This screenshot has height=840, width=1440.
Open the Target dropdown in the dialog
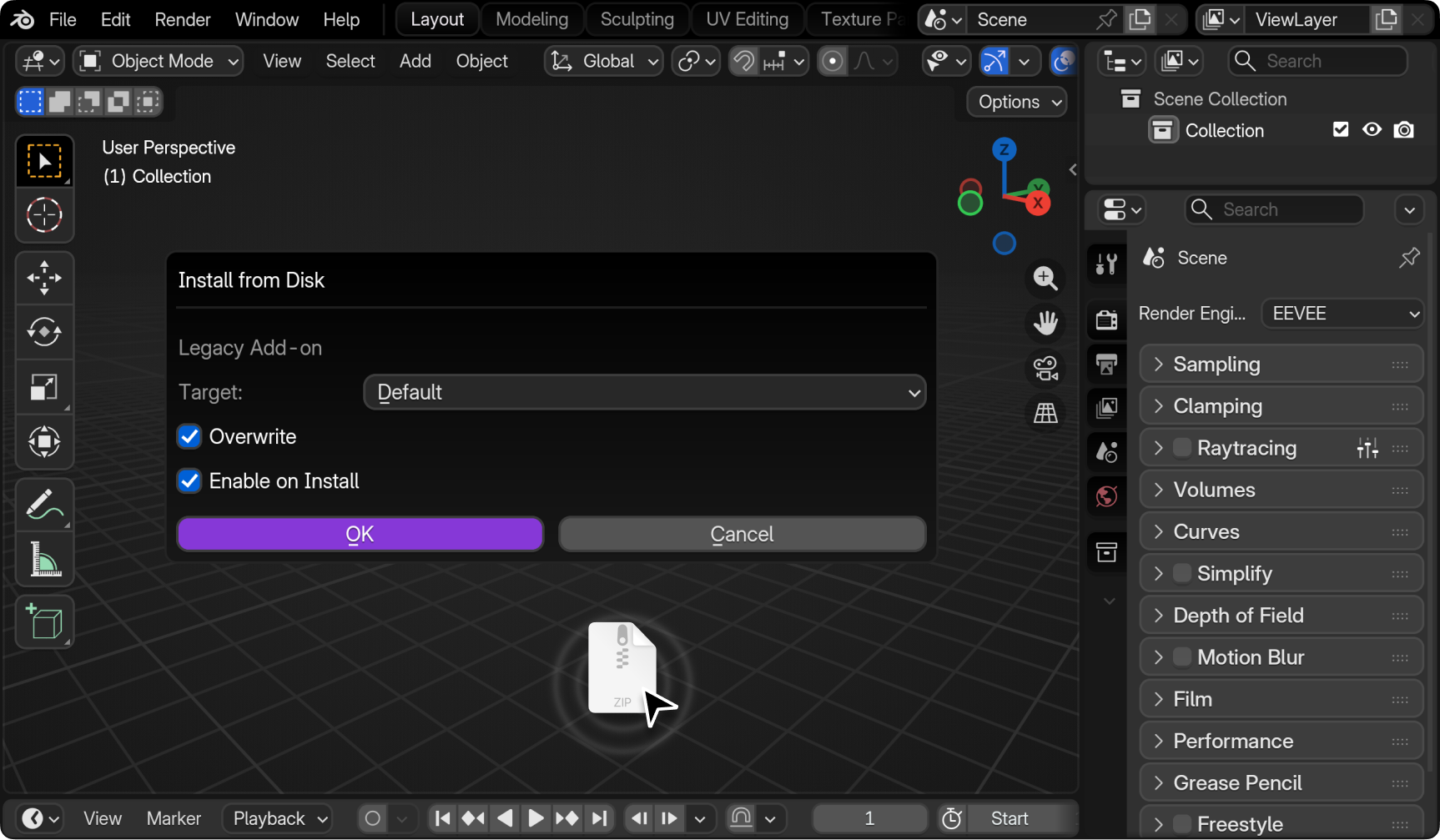[x=644, y=392]
